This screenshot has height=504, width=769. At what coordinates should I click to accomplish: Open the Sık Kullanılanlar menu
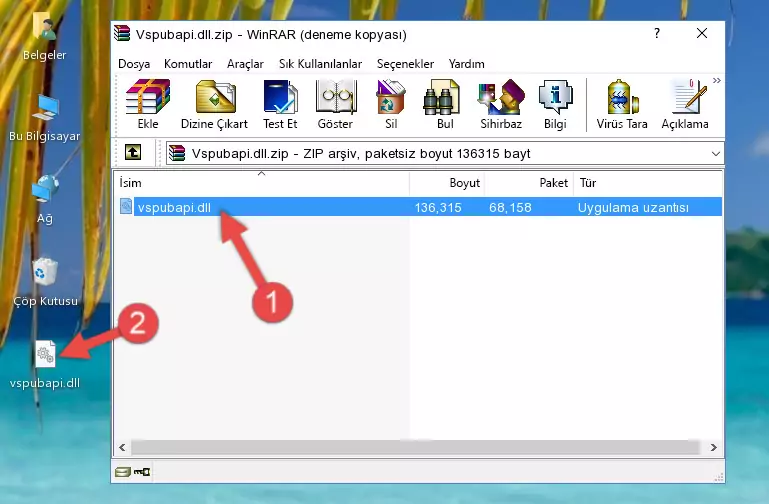[320, 64]
